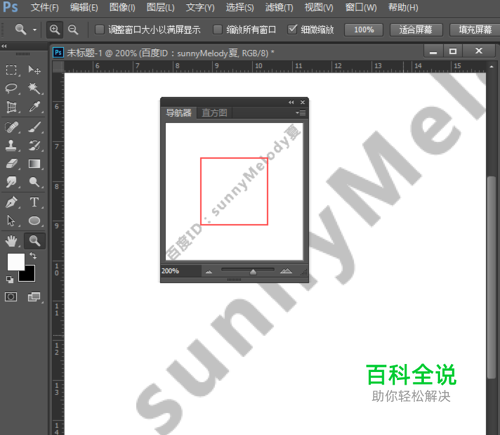500x435 pixels.
Task: Enable resize windows to fit checkbox
Action: pos(100,29)
